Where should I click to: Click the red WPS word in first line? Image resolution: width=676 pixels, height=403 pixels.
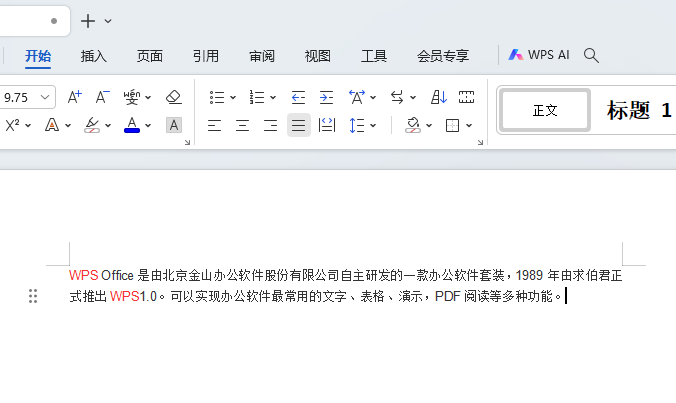(x=84, y=275)
